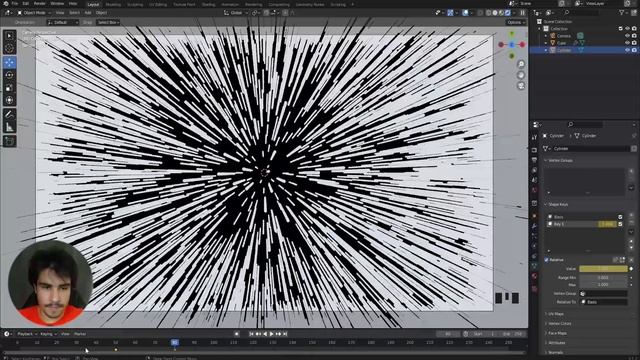Image resolution: width=640 pixels, height=360 pixels.
Task: Expand the UV Maps panel
Action: (x=556, y=314)
